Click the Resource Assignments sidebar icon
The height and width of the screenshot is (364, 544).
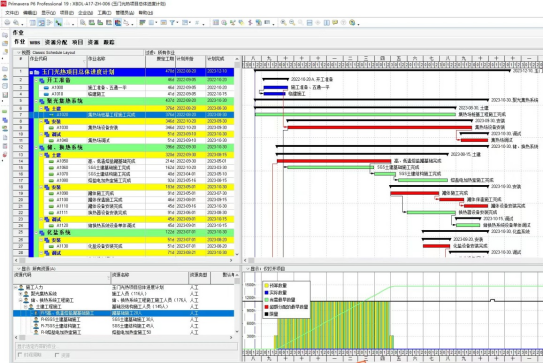click(5, 128)
